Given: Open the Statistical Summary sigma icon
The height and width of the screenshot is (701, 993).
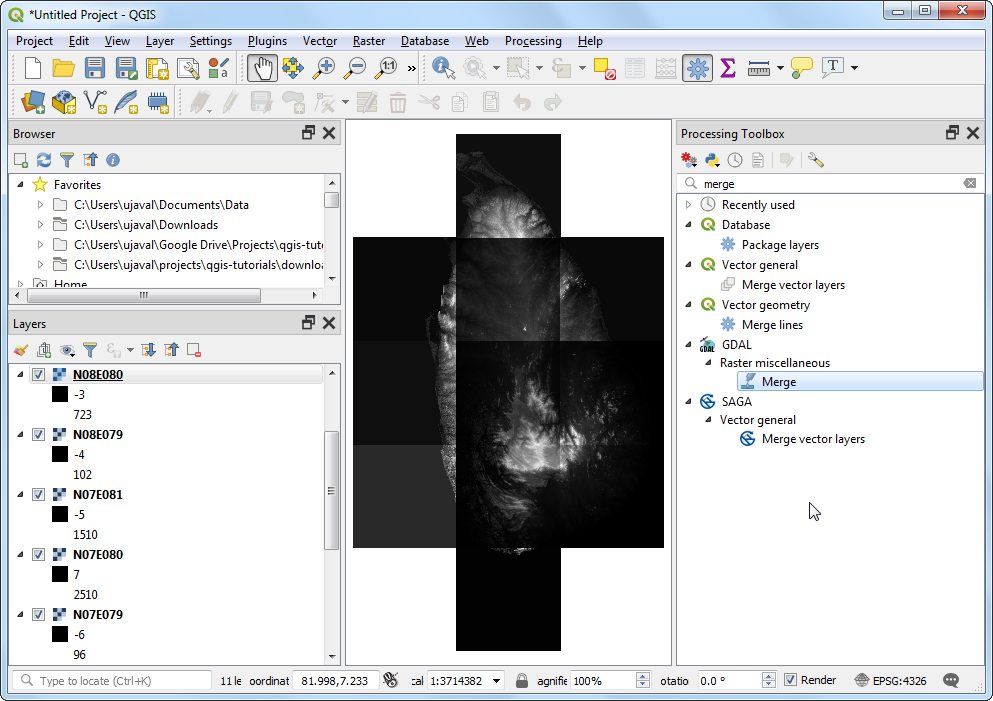Looking at the screenshot, I should pyautogui.click(x=728, y=68).
